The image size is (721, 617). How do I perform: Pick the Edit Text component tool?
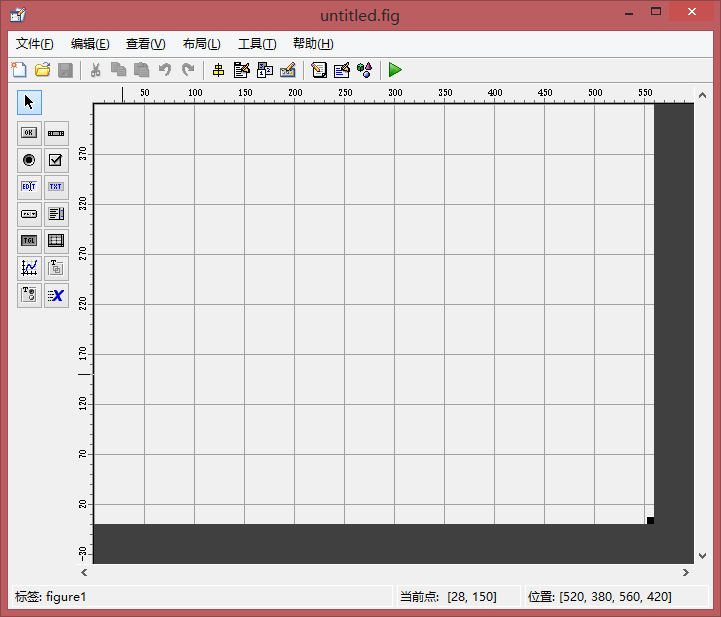29,186
